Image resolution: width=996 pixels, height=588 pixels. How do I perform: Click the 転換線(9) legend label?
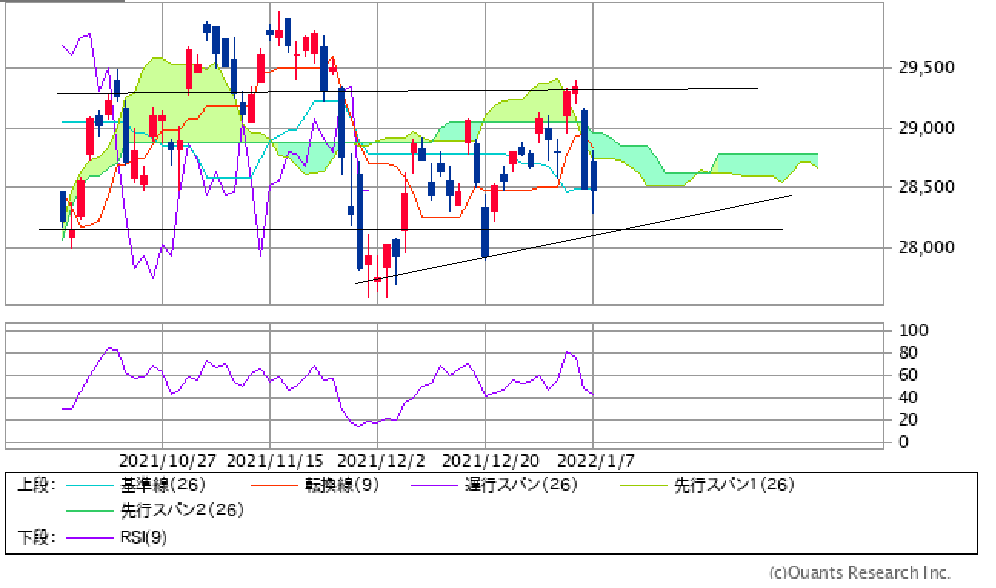(x=342, y=485)
